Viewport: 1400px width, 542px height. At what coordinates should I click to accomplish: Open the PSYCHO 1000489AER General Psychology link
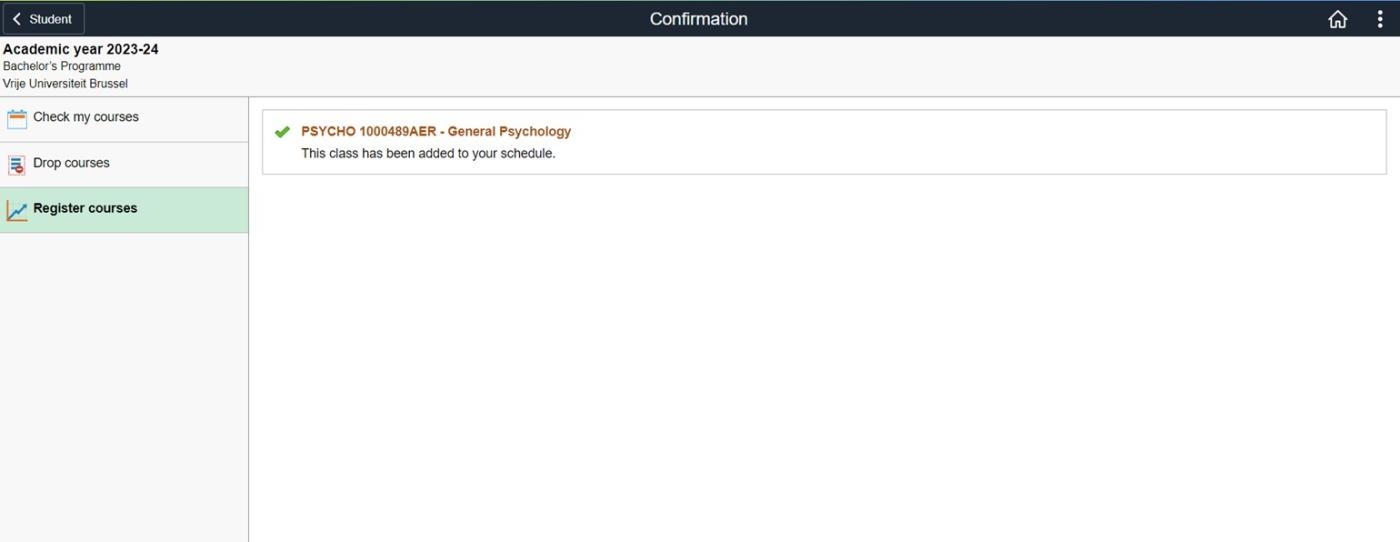click(x=435, y=131)
